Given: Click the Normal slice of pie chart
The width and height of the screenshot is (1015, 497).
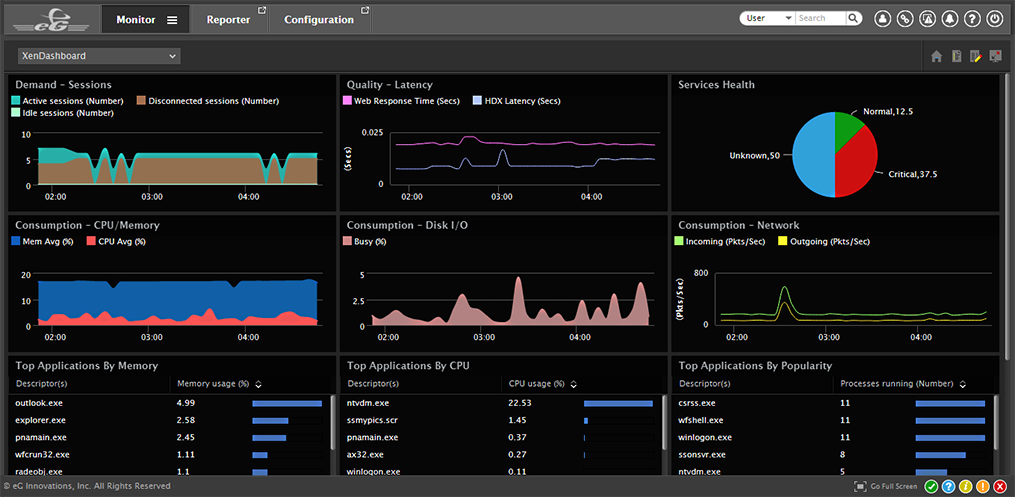Looking at the screenshot, I should pos(847,128).
